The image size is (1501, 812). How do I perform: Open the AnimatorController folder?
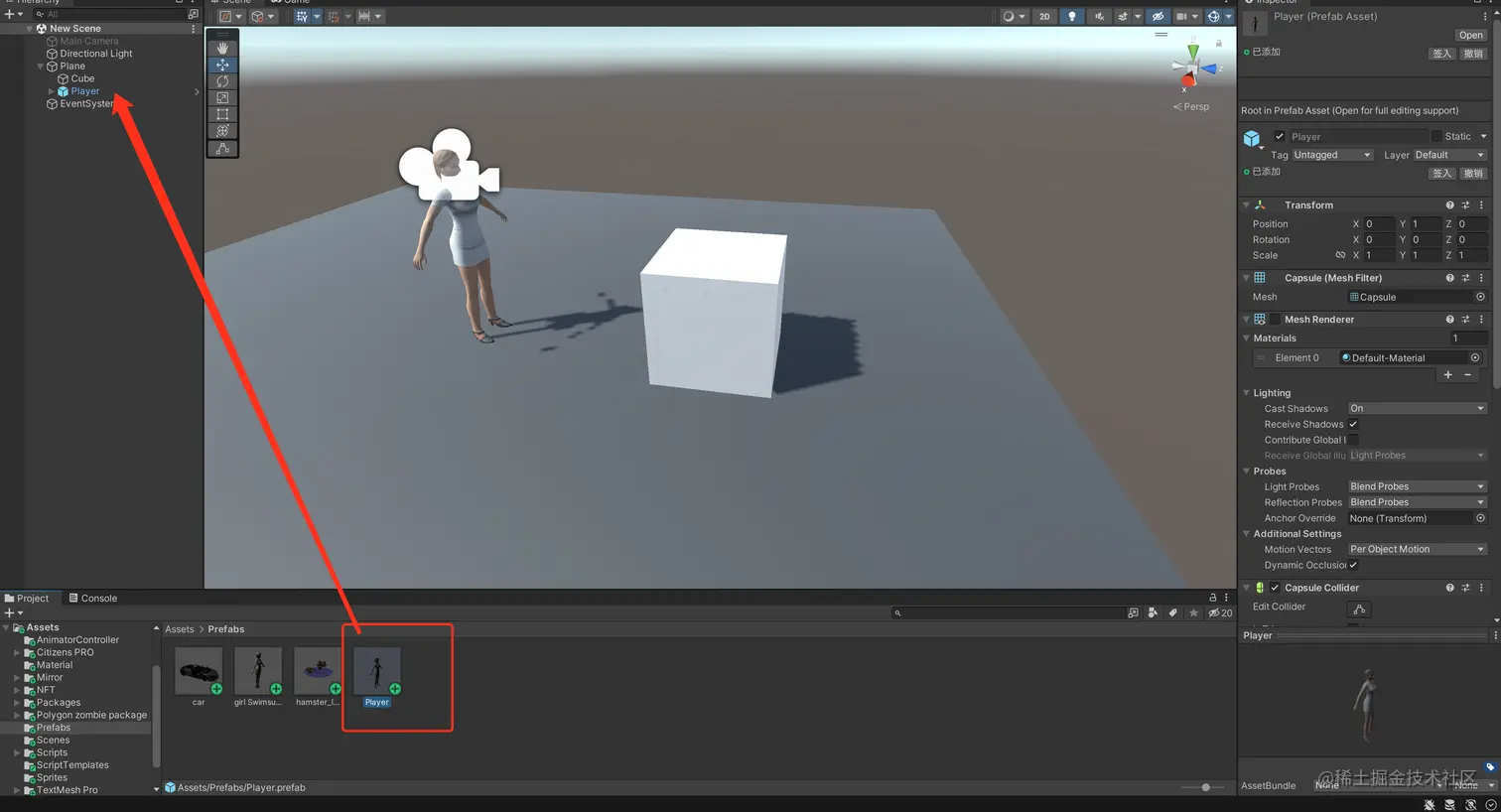click(x=77, y=640)
